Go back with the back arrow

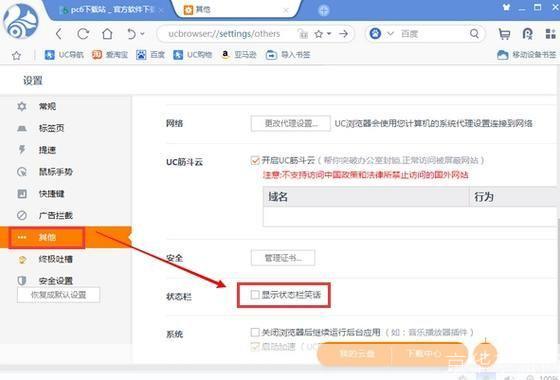[x=59, y=34]
